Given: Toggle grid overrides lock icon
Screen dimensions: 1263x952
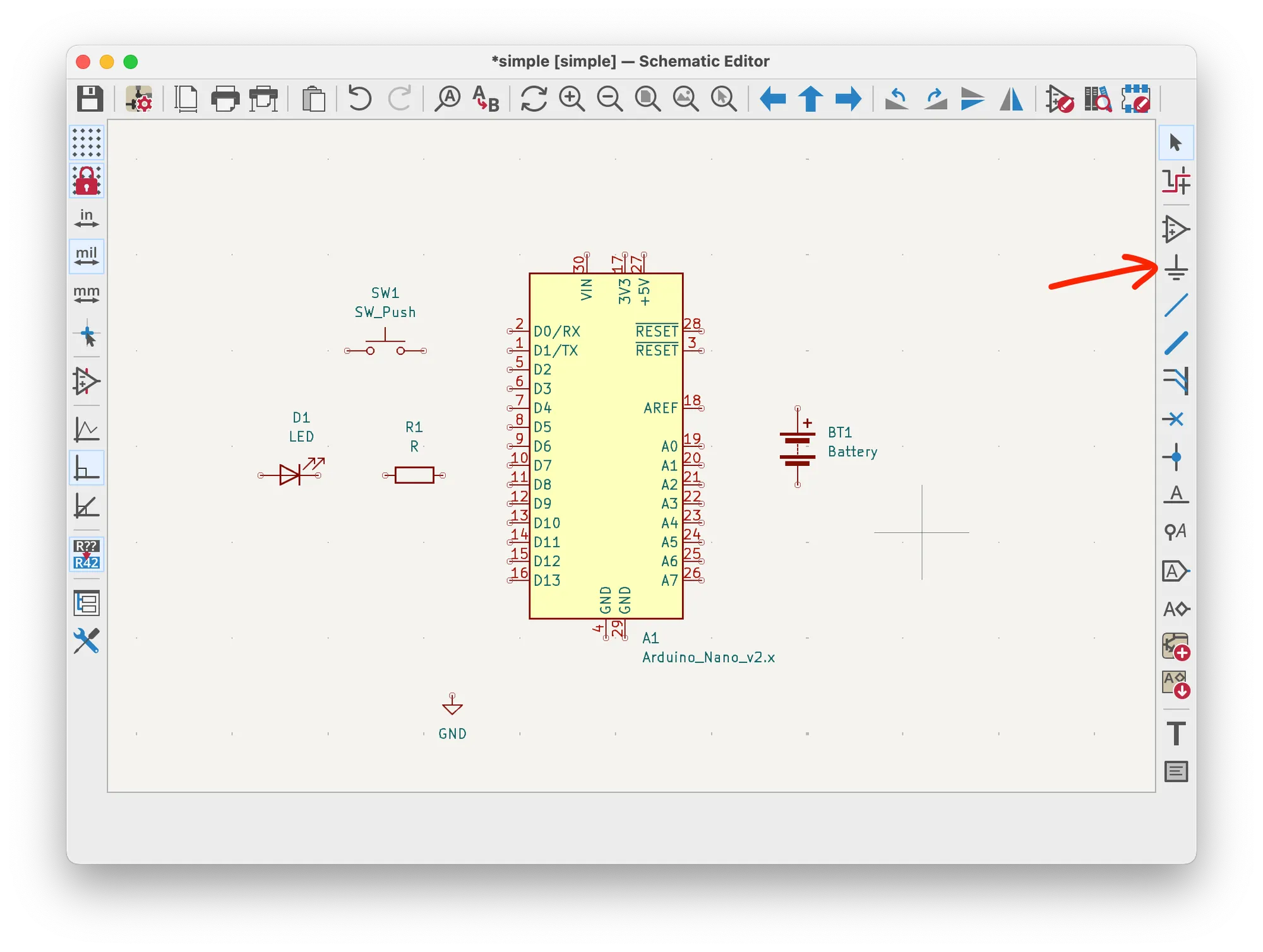Looking at the screenshot, I should [87, 181].
